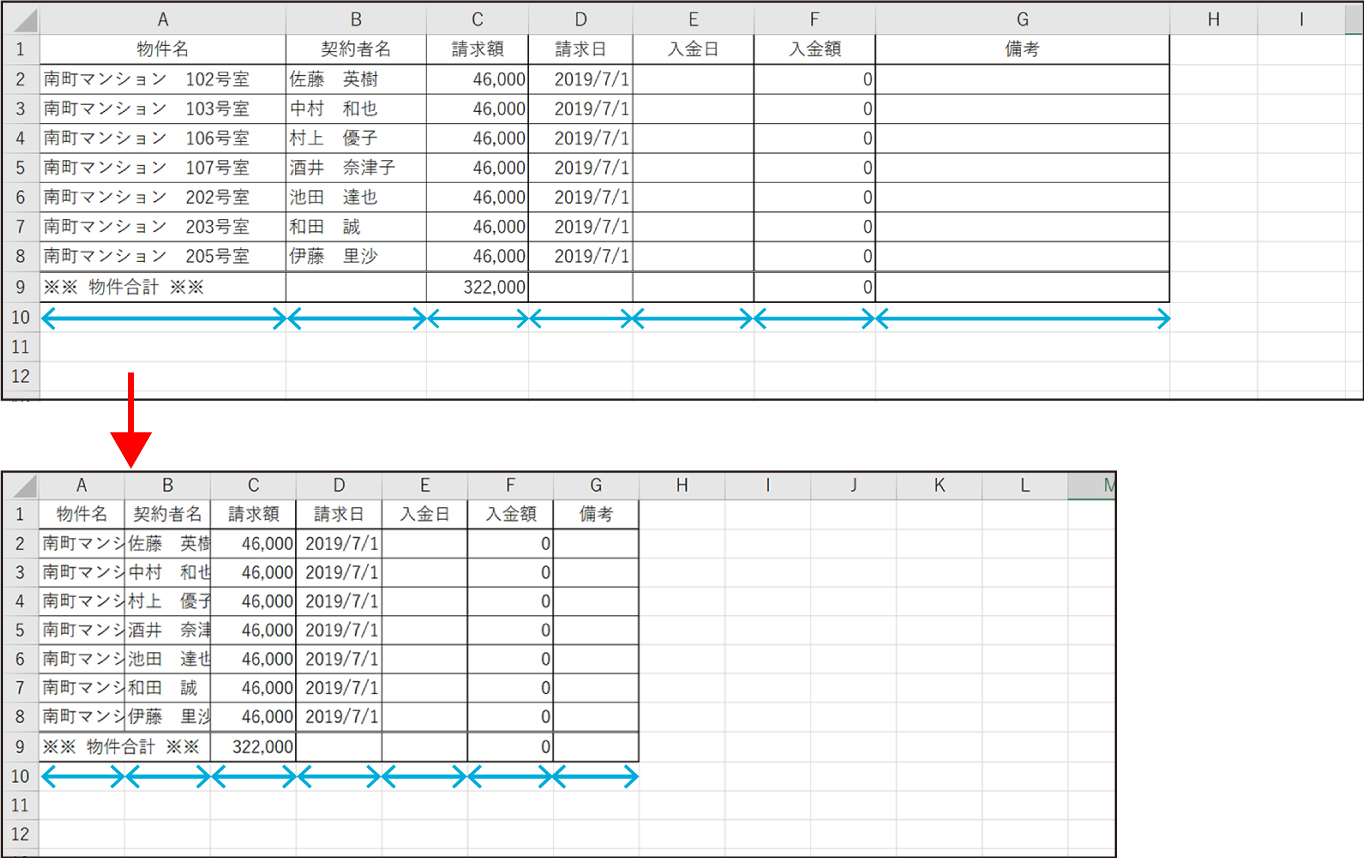Click total 322,000 in upper sheet
The width and height of the screenshot is (1364, 858).
click(x=478, y=287)
